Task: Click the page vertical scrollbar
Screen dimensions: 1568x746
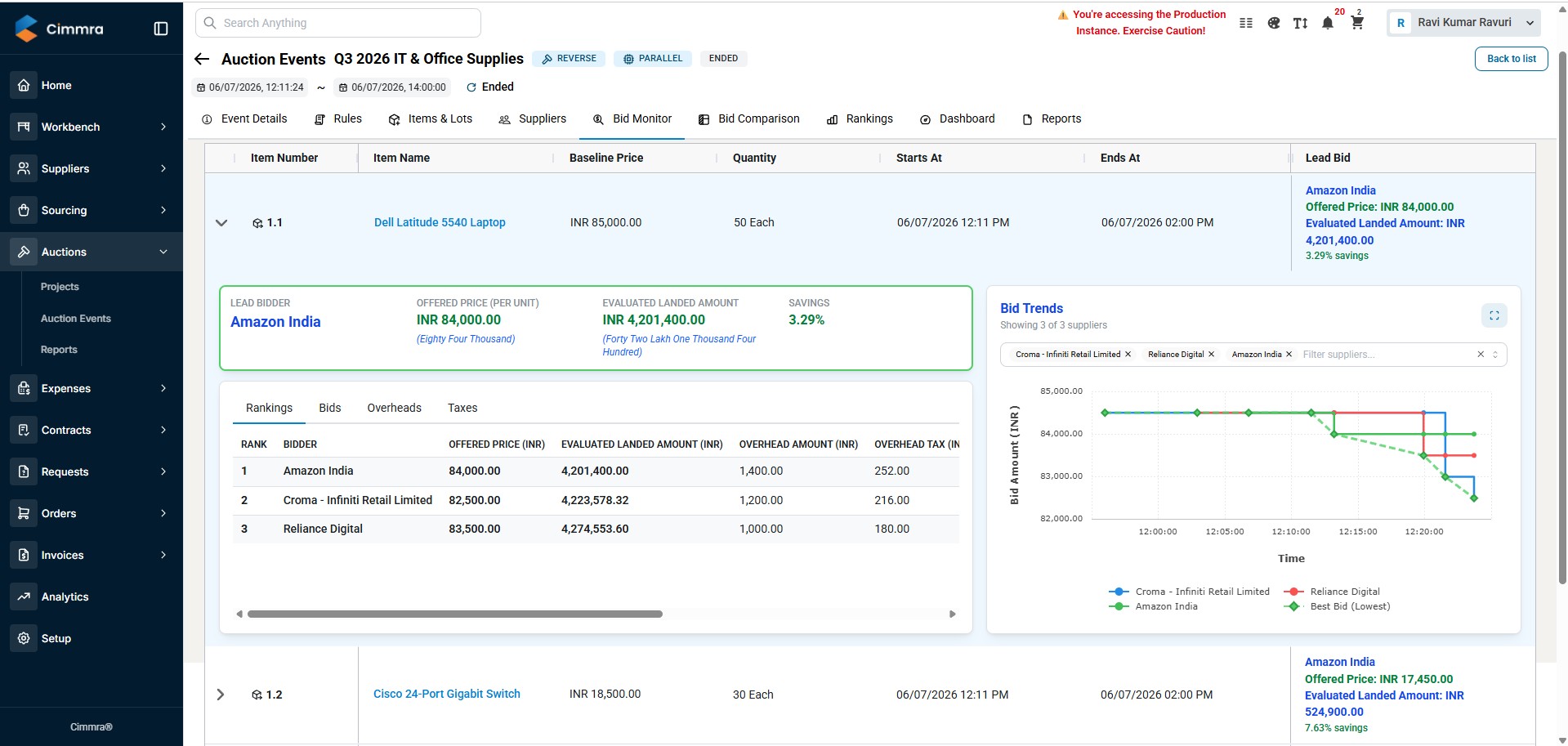Action: click(1562, 319)
